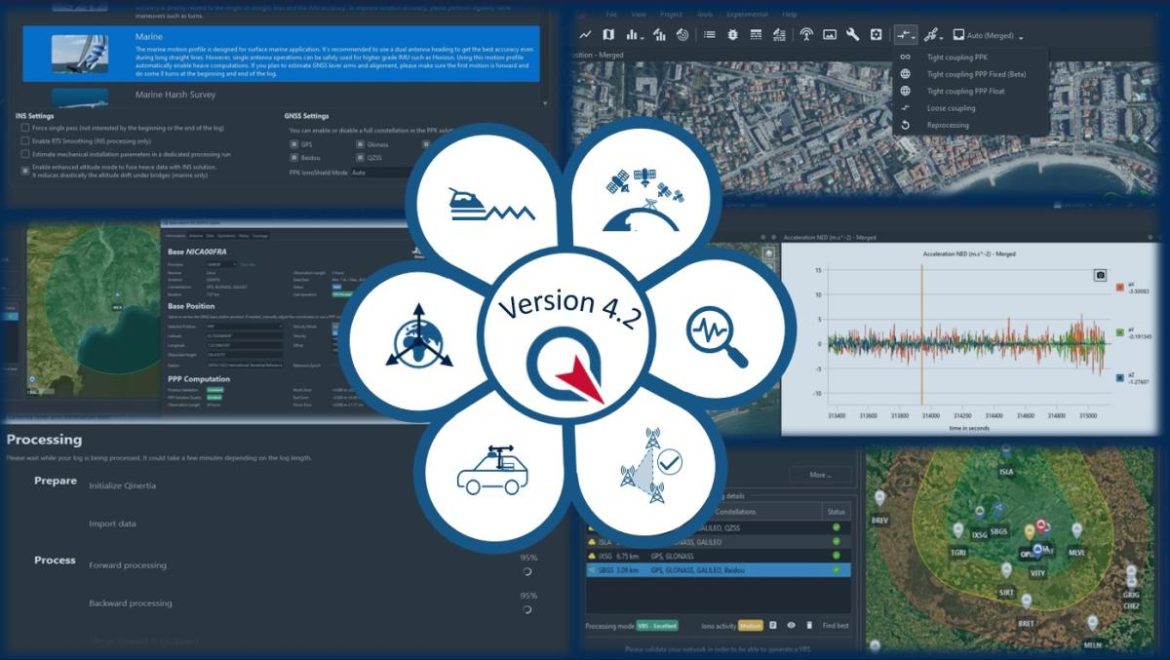Click the trash icon in the base network panel
Screen dimensions: 1170x660
[808, 626]
